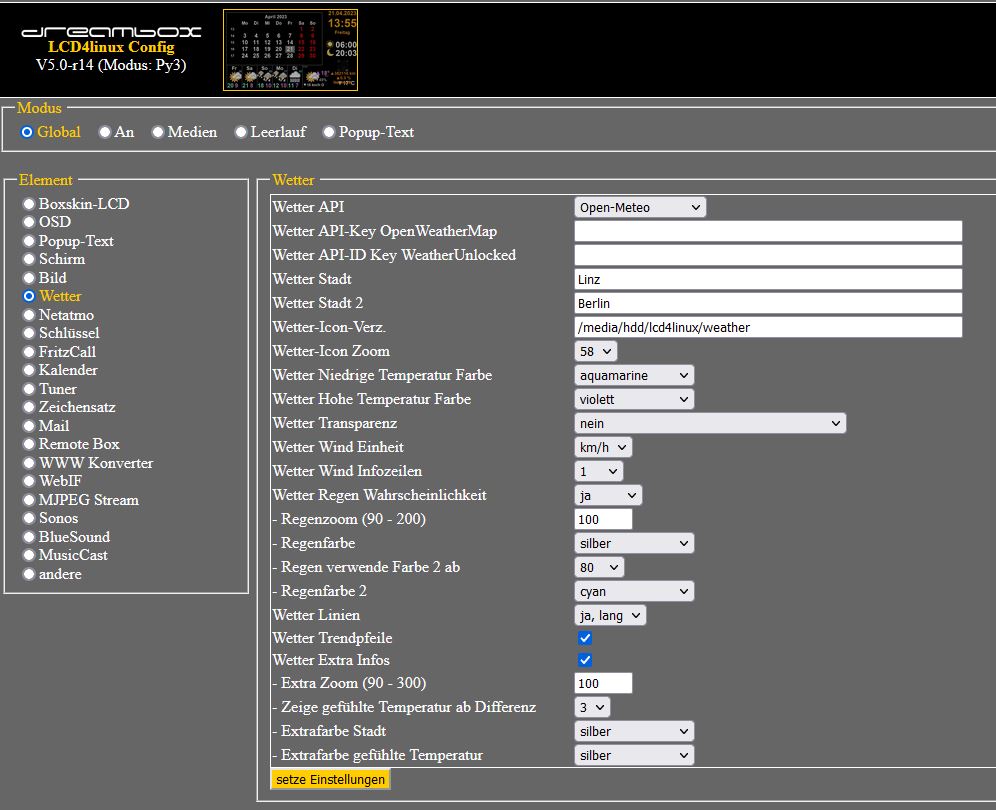
Task: Select the Medien mode radio button
Action: click(158, 132)
